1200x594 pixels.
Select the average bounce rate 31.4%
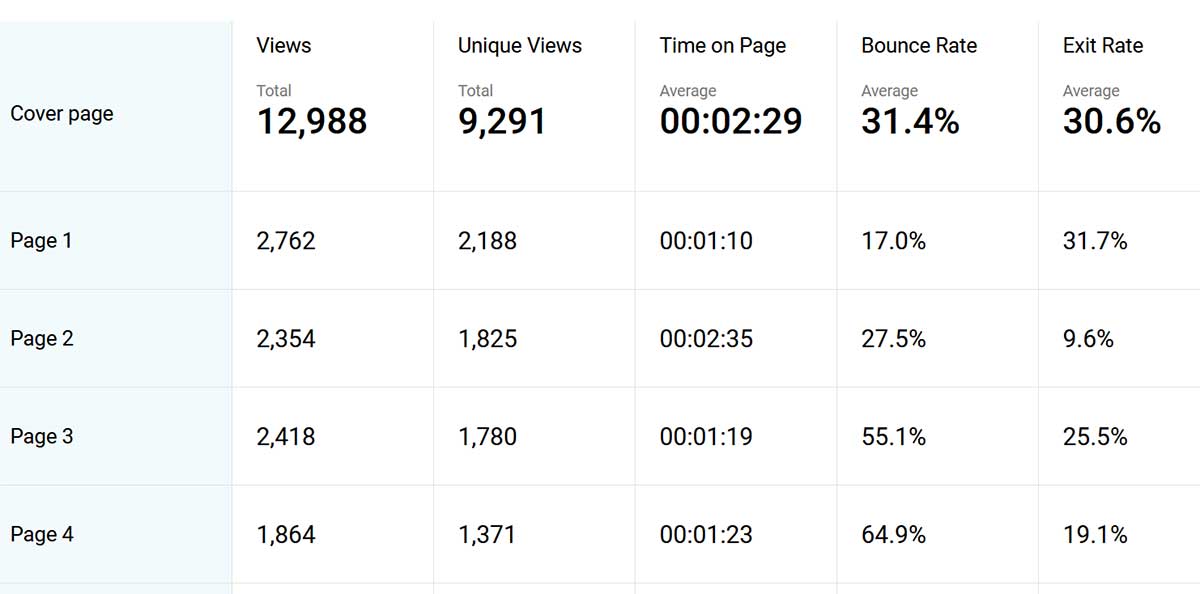click(910, 122)
